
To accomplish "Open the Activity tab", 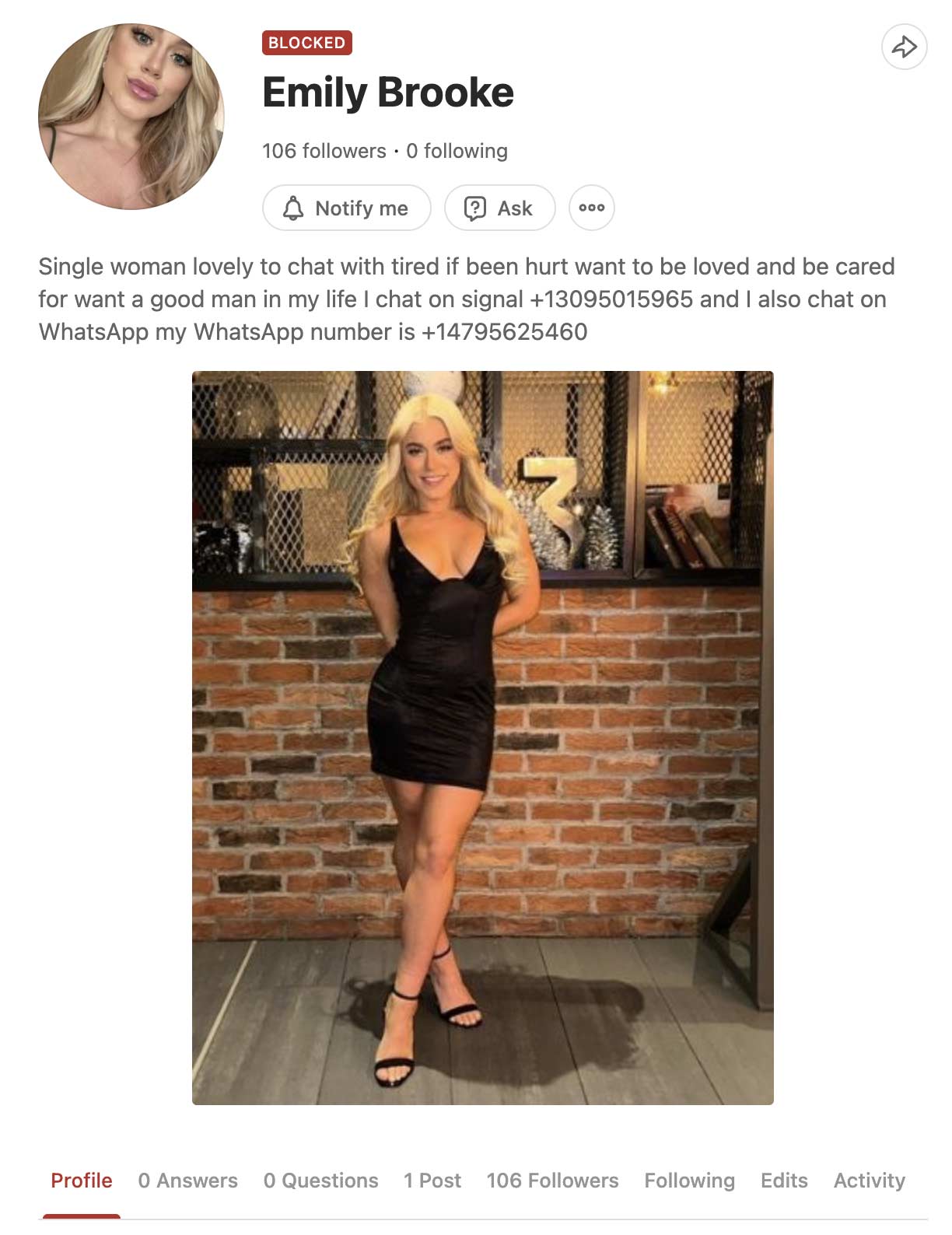I will coord(870,1181).
